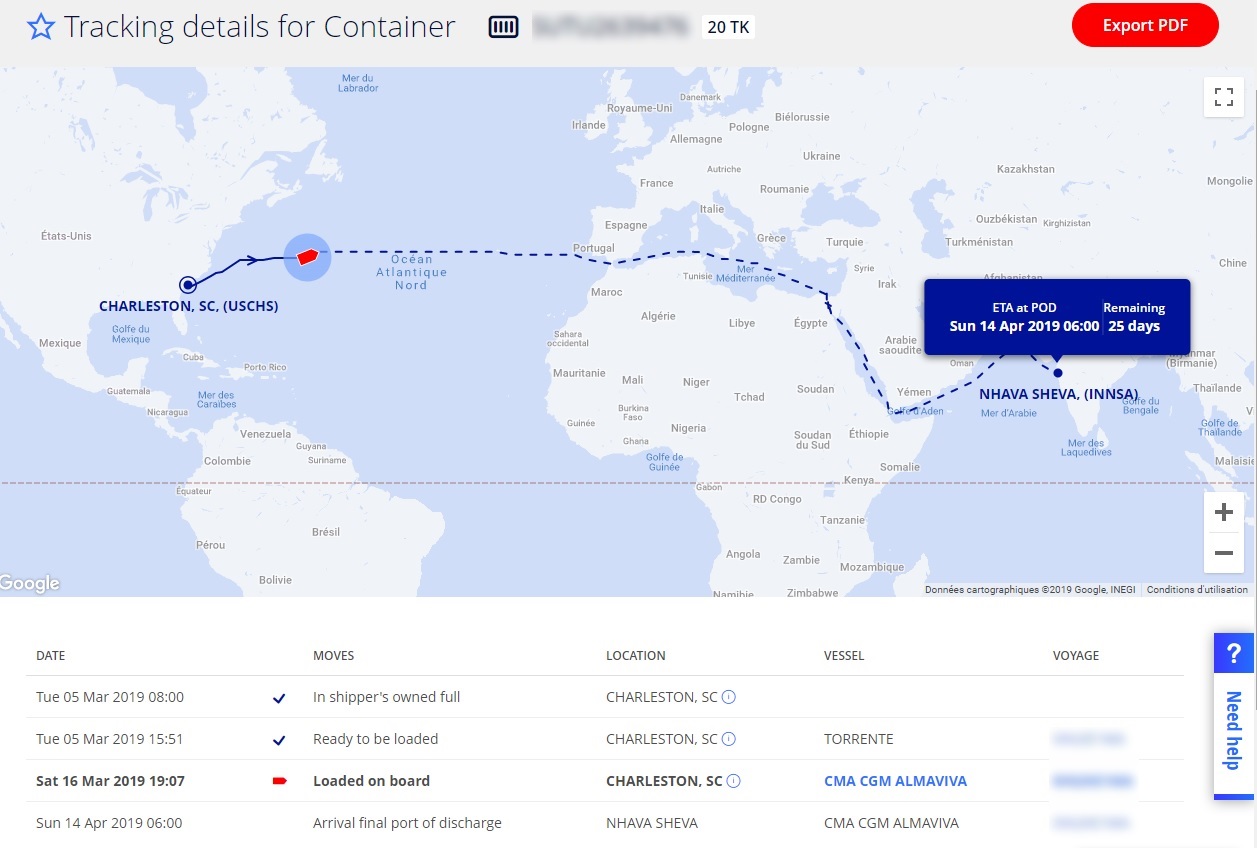Click the Export PDF button

coord(1145,26)
